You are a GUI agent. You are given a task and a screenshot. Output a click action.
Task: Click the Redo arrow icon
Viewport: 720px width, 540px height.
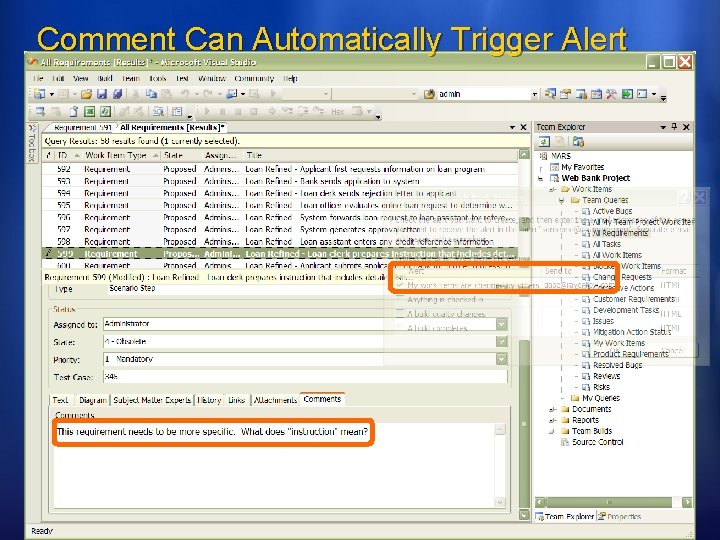(x=208, y=94)
